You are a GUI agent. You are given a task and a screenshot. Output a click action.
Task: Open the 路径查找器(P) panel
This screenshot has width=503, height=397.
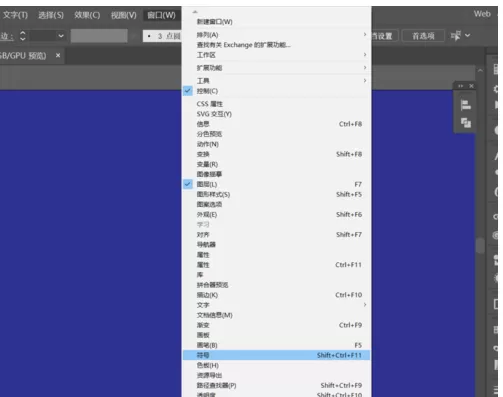pyautogui.click(x=277, y=385)
